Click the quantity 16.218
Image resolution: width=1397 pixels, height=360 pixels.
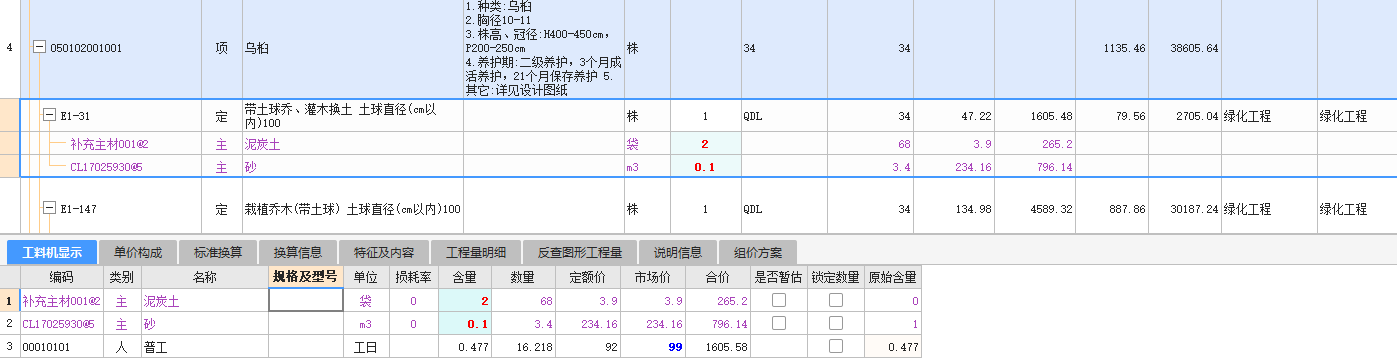click(x=532, y=347)
